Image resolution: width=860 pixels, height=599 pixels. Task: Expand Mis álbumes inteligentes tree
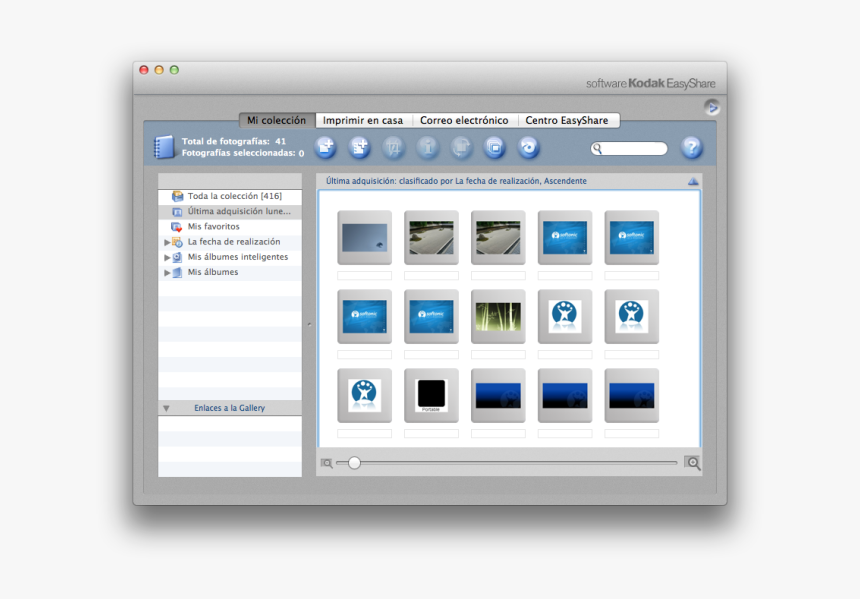(x=167, y=257)
